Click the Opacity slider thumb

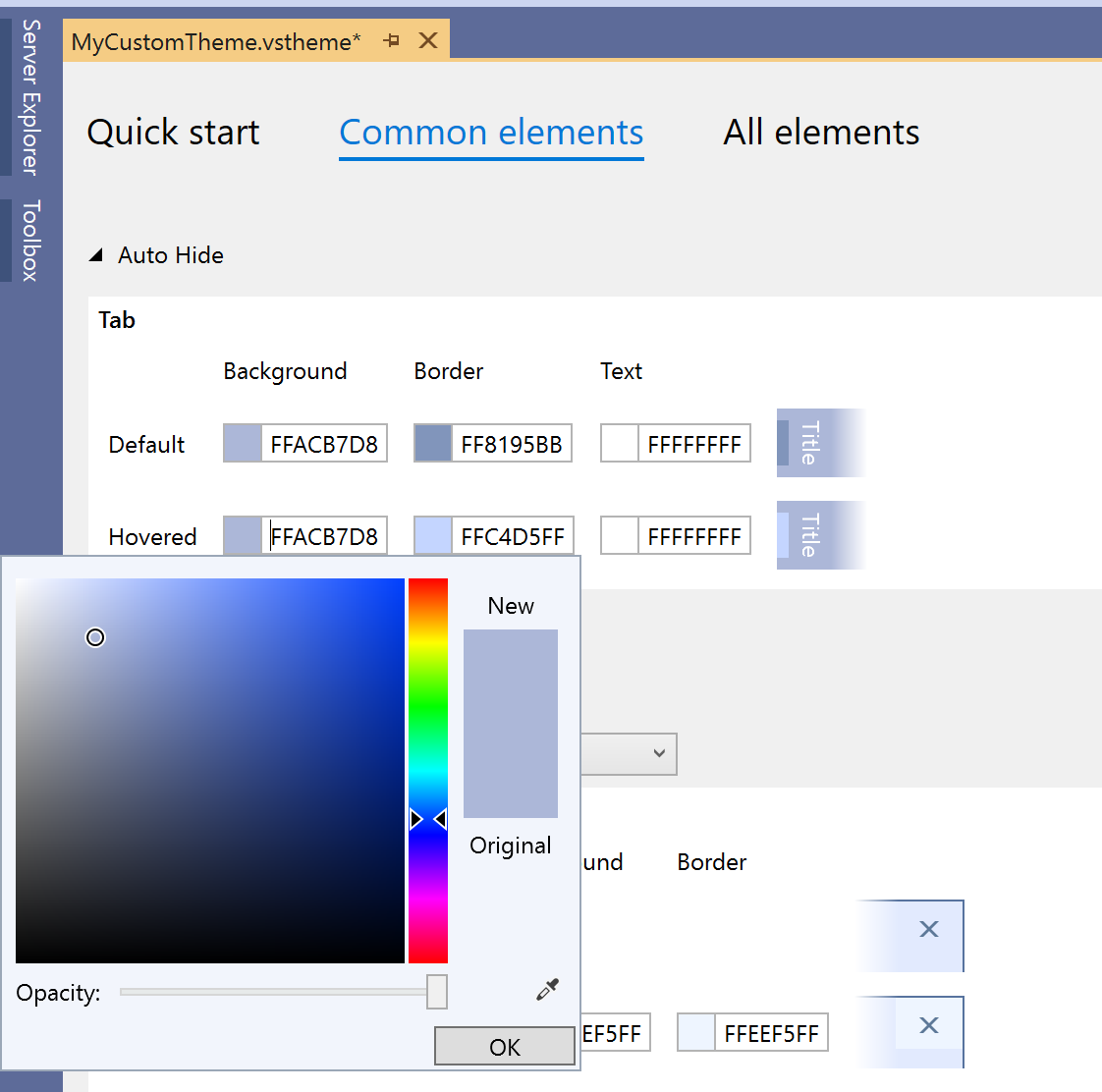pos(437,992)
